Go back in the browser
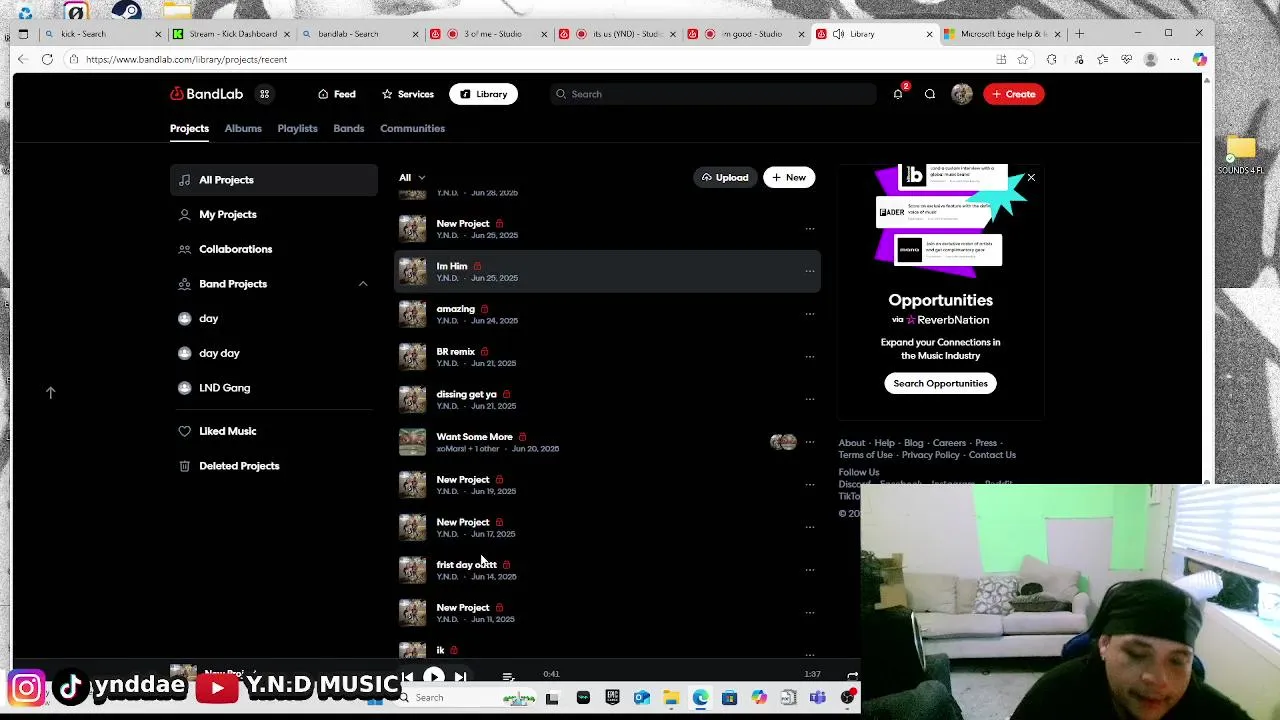 [x=23, y=59]
